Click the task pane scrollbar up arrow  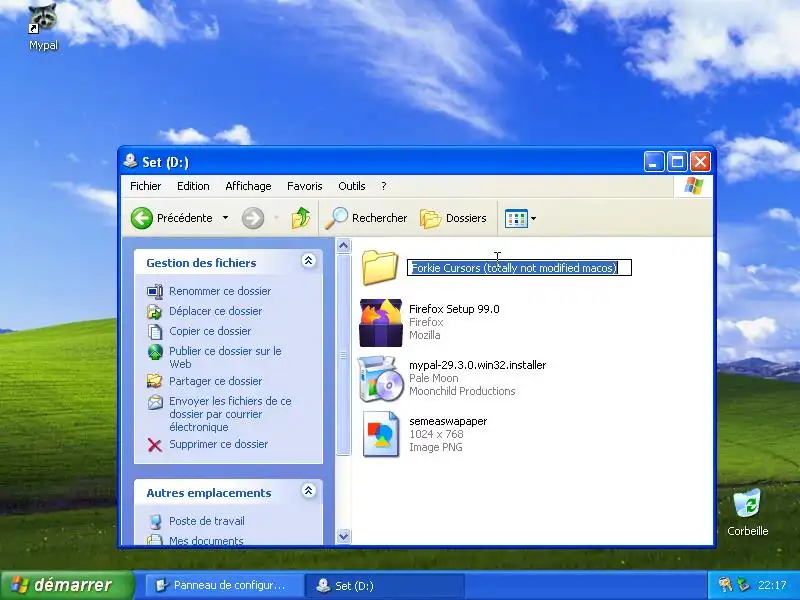[343, 246]
